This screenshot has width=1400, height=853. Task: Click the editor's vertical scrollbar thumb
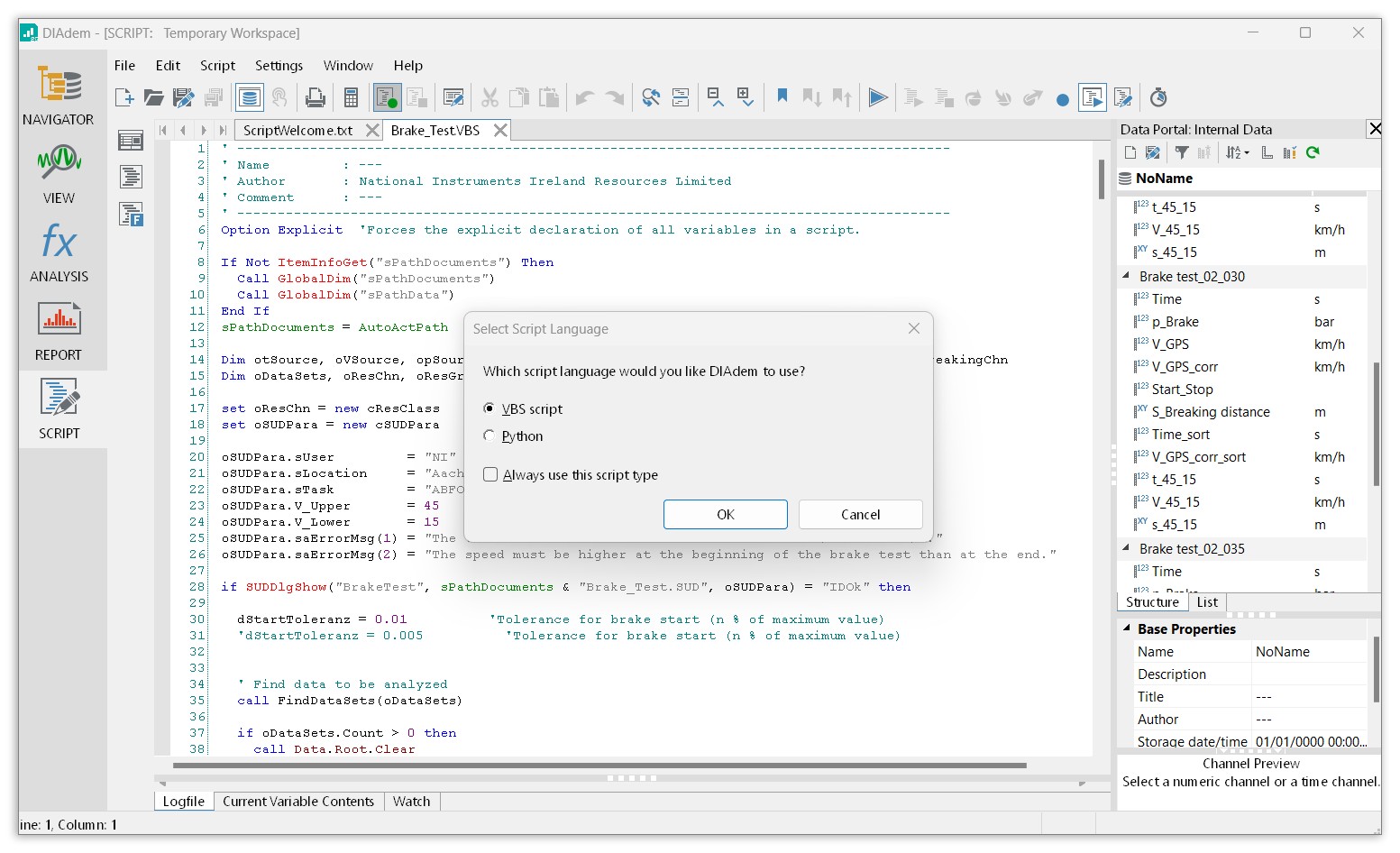coord(1101,179)
